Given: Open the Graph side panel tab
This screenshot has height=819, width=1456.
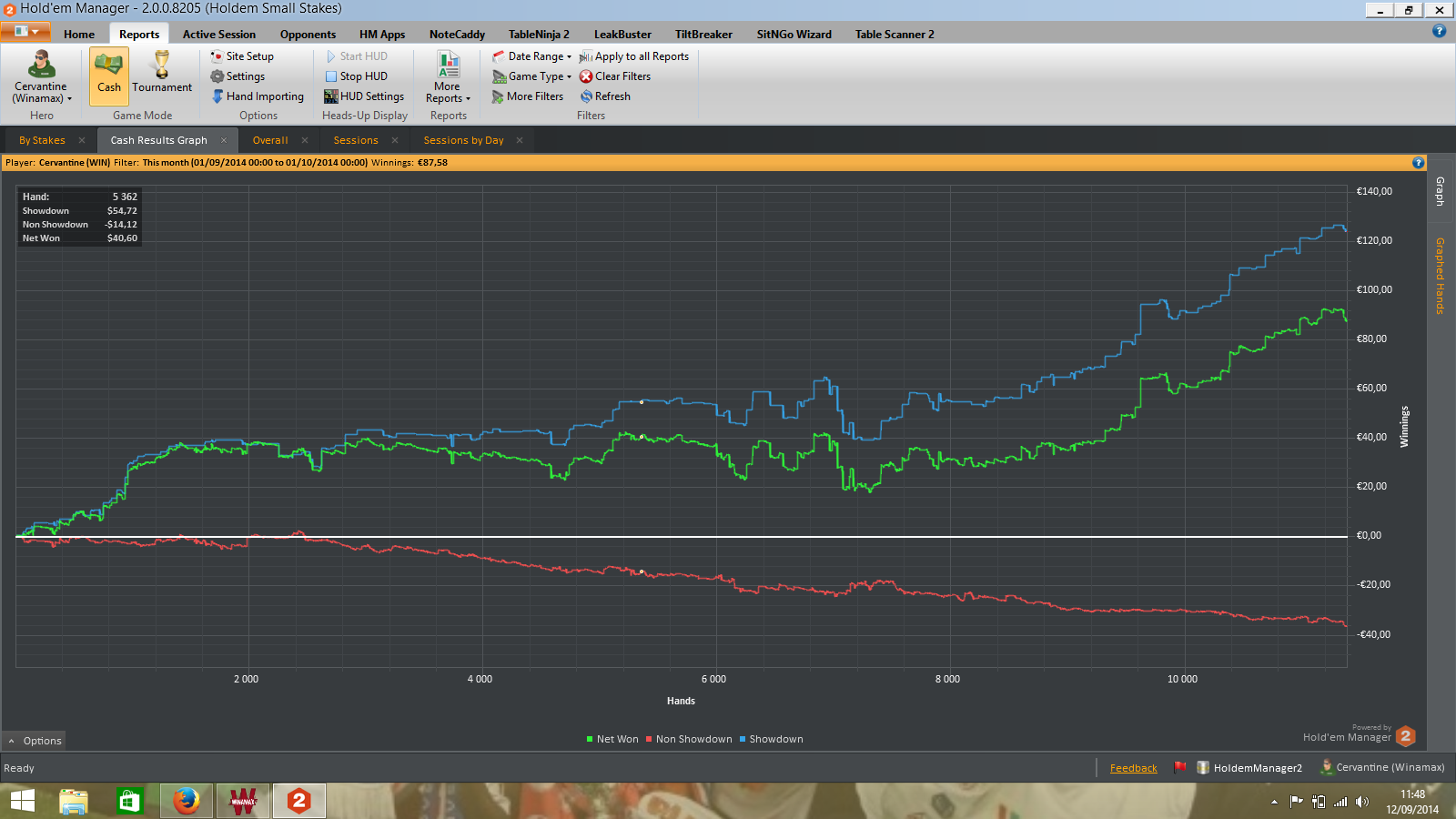Looking at the screenshot, I should (x=1440, y=191).
